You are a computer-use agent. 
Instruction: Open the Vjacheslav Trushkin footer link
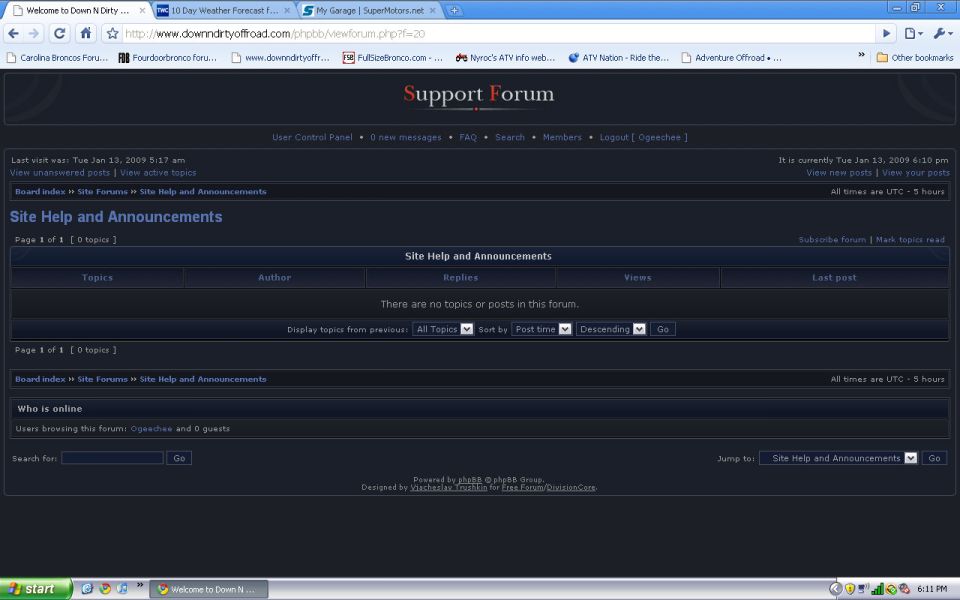(x=449, y=487)
